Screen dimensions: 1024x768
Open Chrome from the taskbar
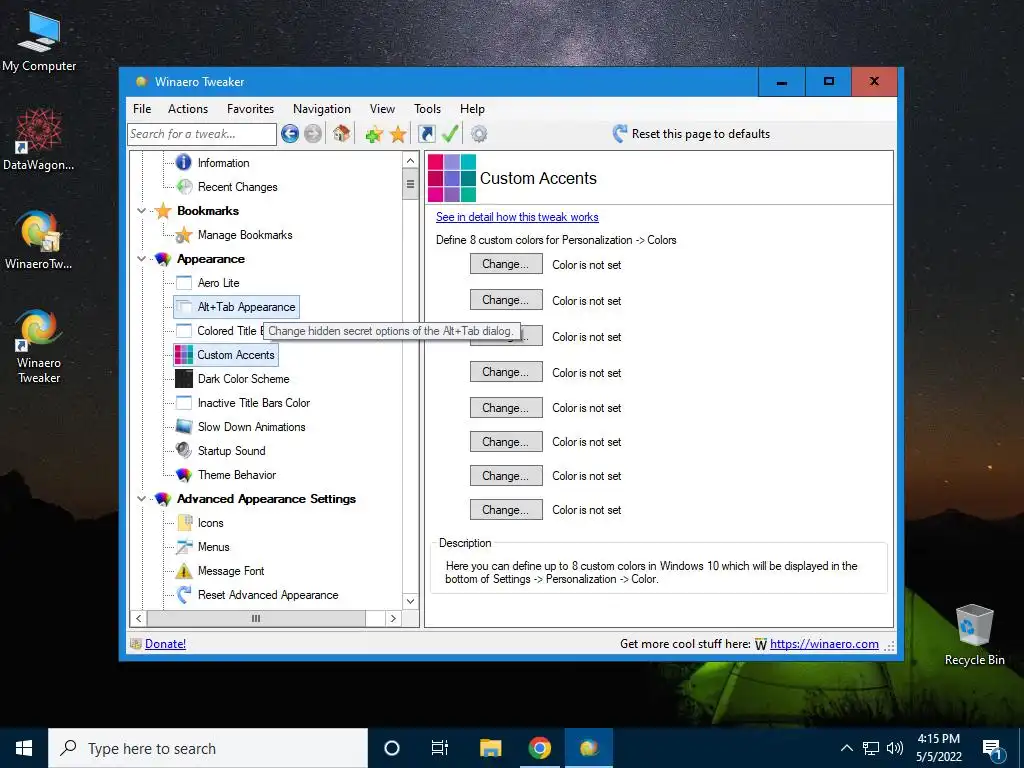pyautogui.click(x=539, y=748)
